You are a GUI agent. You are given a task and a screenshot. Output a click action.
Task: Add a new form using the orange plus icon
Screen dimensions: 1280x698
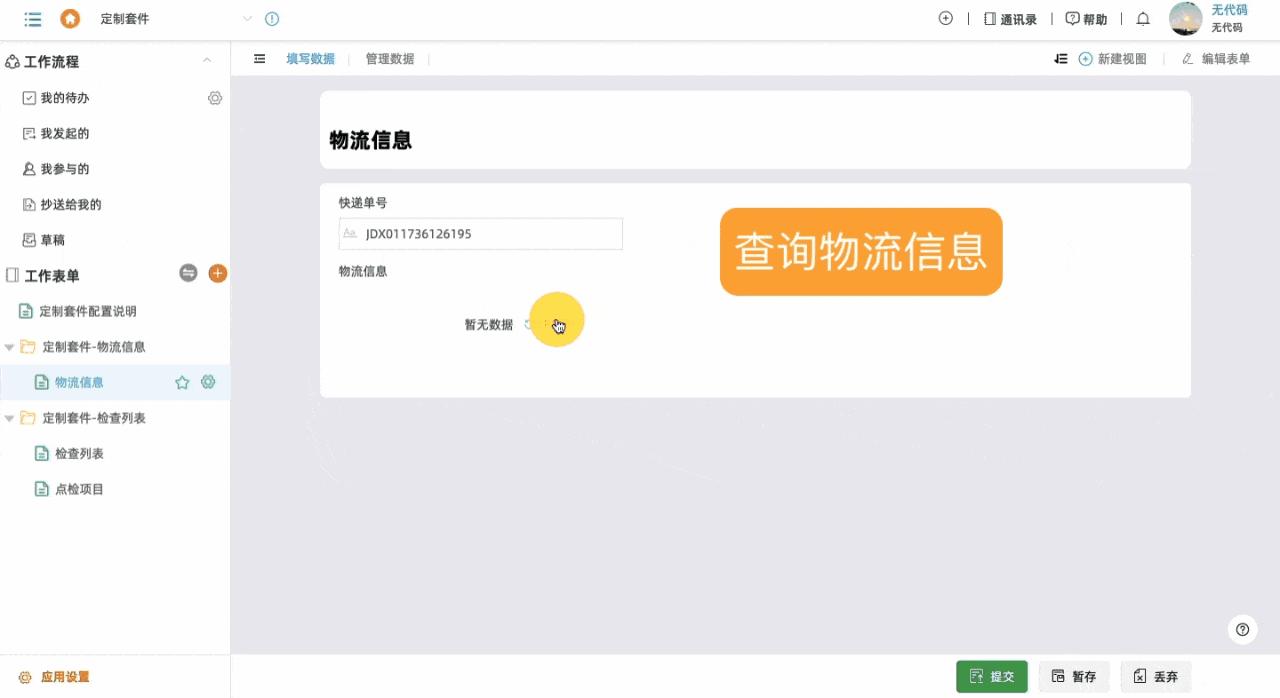tap(217, 272)
